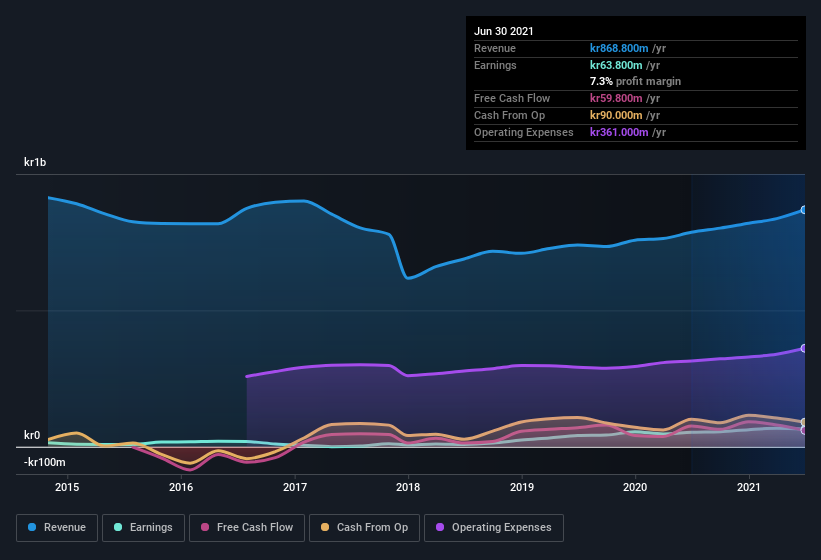Click the kr63.800m earnings value
The width and height of the screenshot is (821, 560).
click(616, 65)
